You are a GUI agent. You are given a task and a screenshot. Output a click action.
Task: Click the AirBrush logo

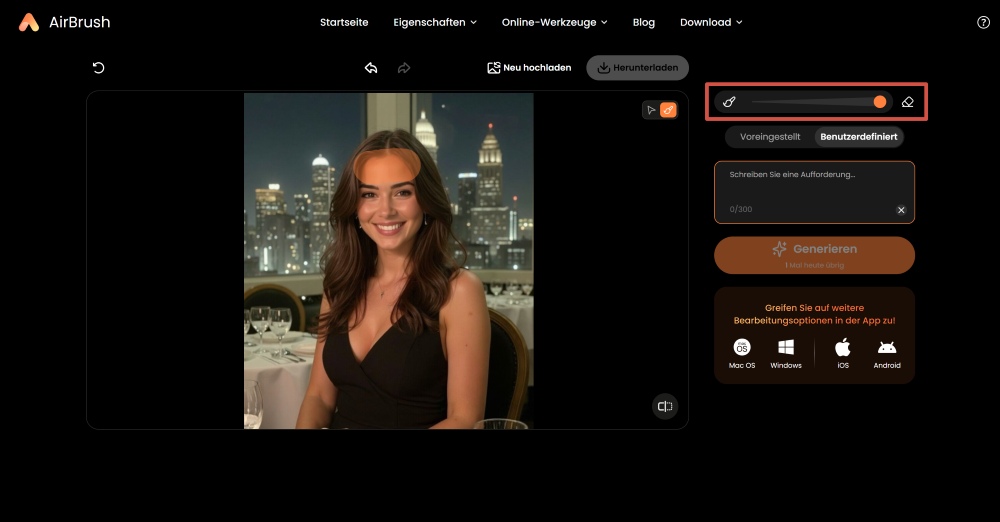pyautogui.click(x=64, y=22)
